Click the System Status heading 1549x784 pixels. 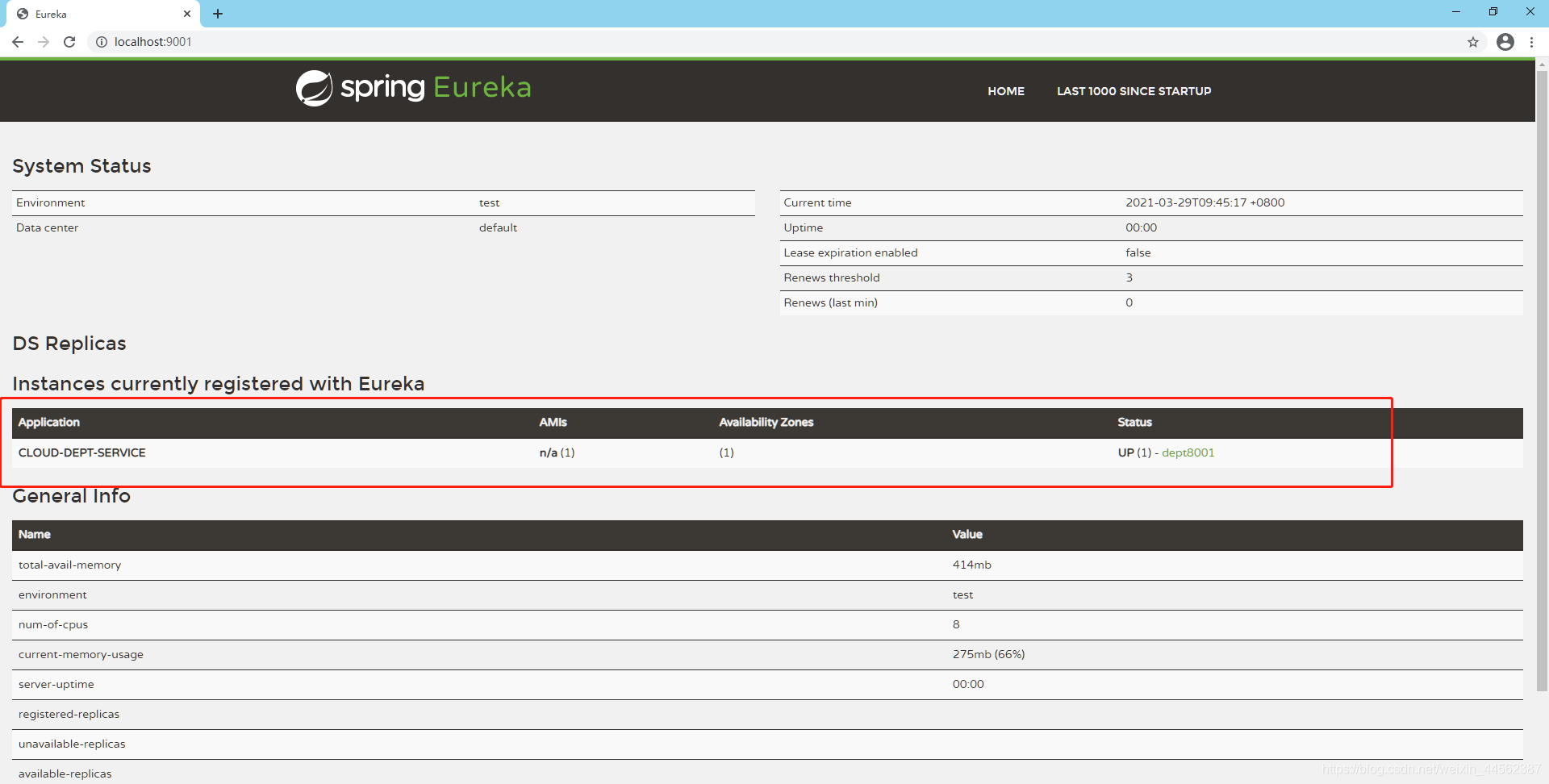81,166
